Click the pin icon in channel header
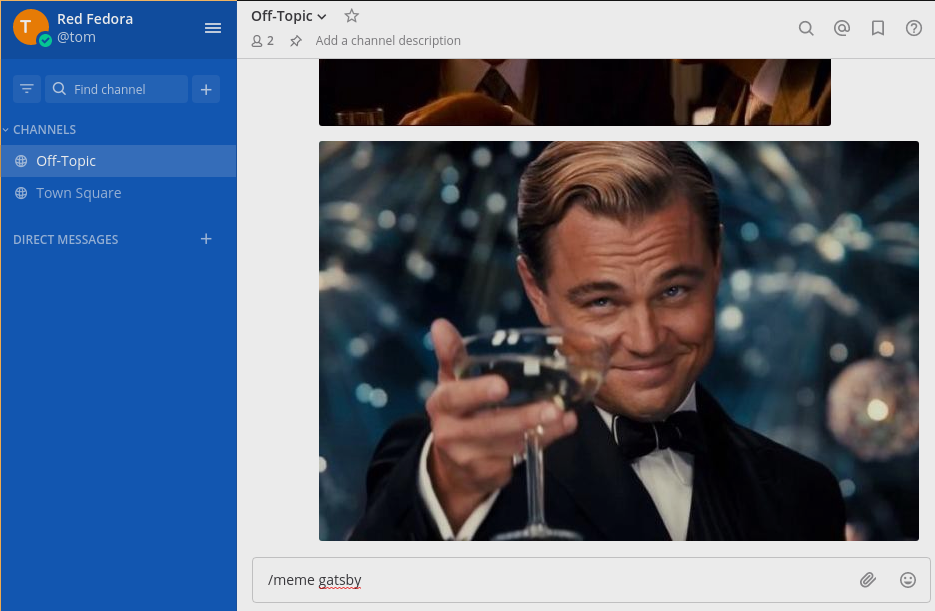Image resolution: width=935 pixels, height=611 pixels. click(296, 41)
